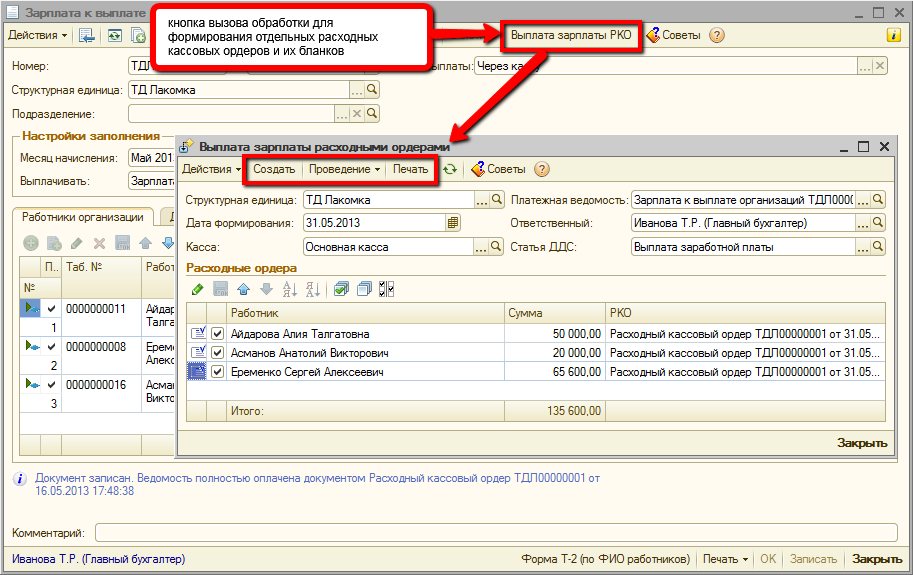Screen dimensions: 913x575
Task: Switch to the Работники организации tab
Action: pyautogui.click(x=83, y=217)
